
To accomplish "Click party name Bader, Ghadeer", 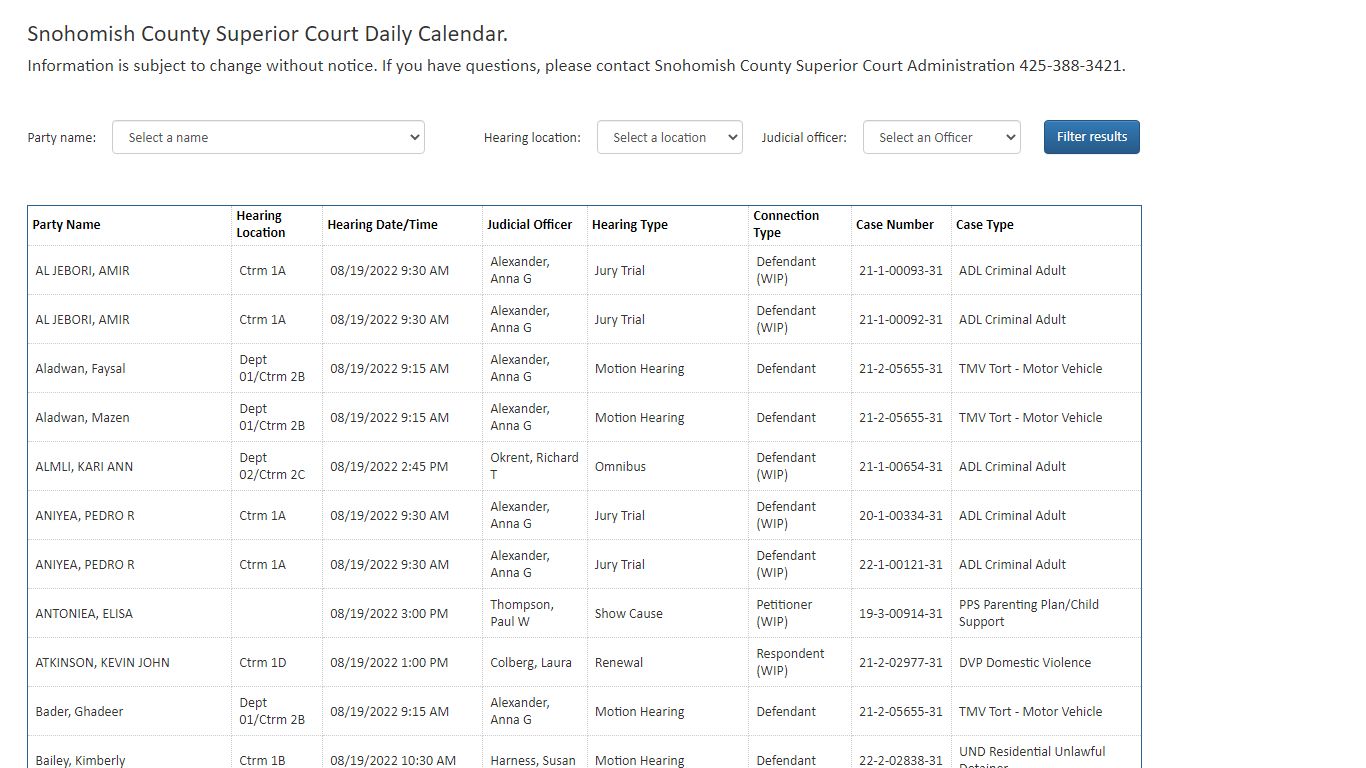I will click(x=79, y=712).
